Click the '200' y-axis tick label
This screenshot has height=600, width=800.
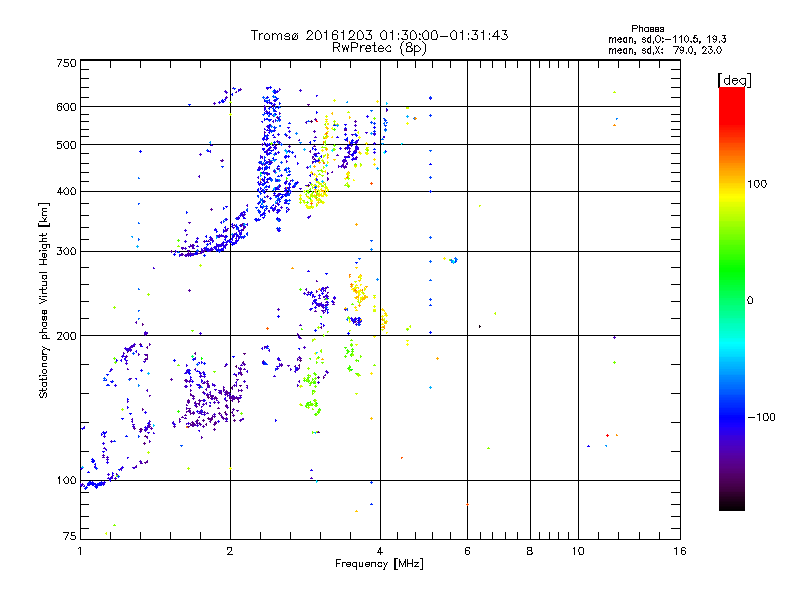tap(66, 336)
